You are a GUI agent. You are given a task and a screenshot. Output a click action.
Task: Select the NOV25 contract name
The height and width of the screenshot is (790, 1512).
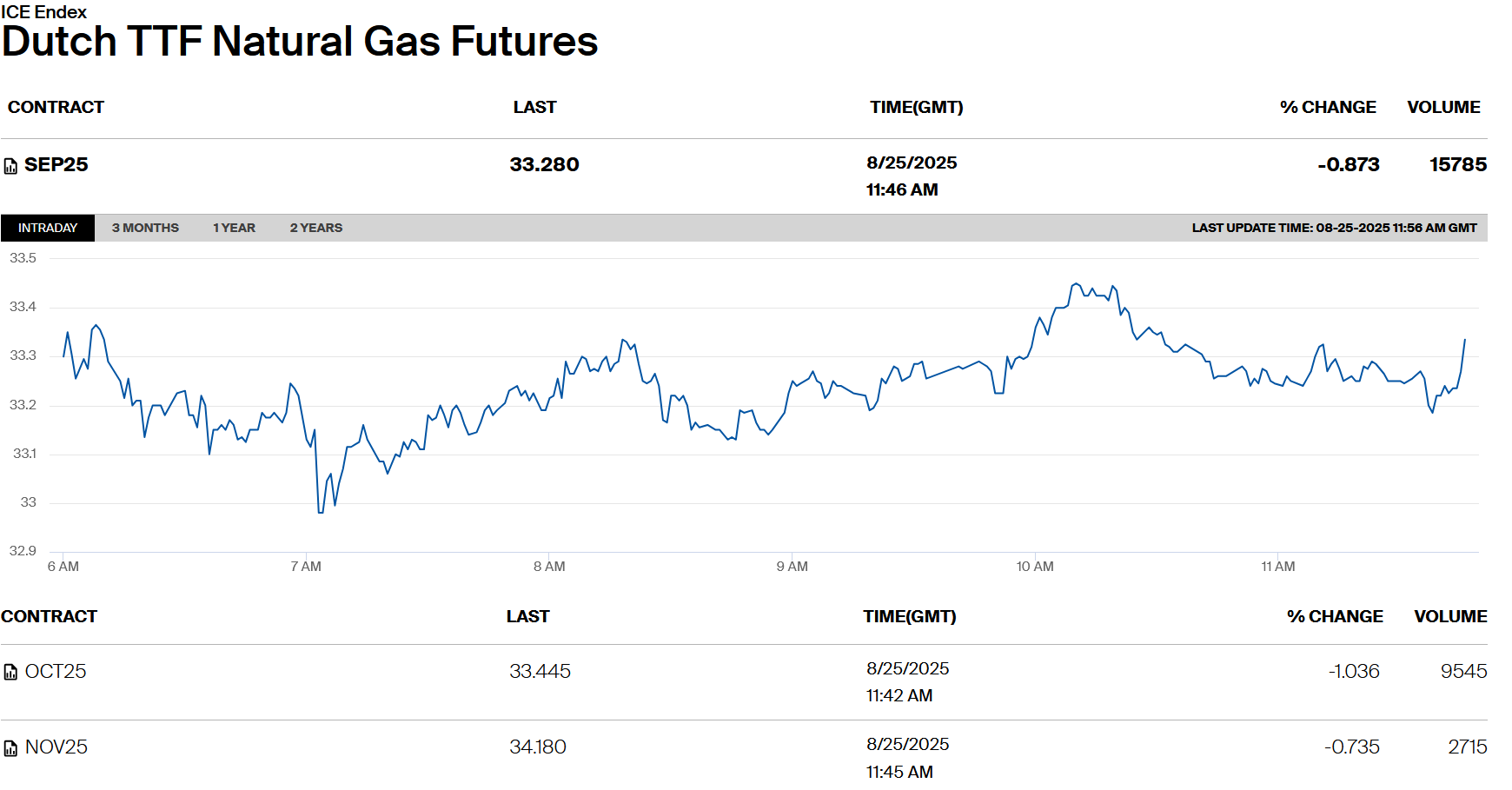56,747
